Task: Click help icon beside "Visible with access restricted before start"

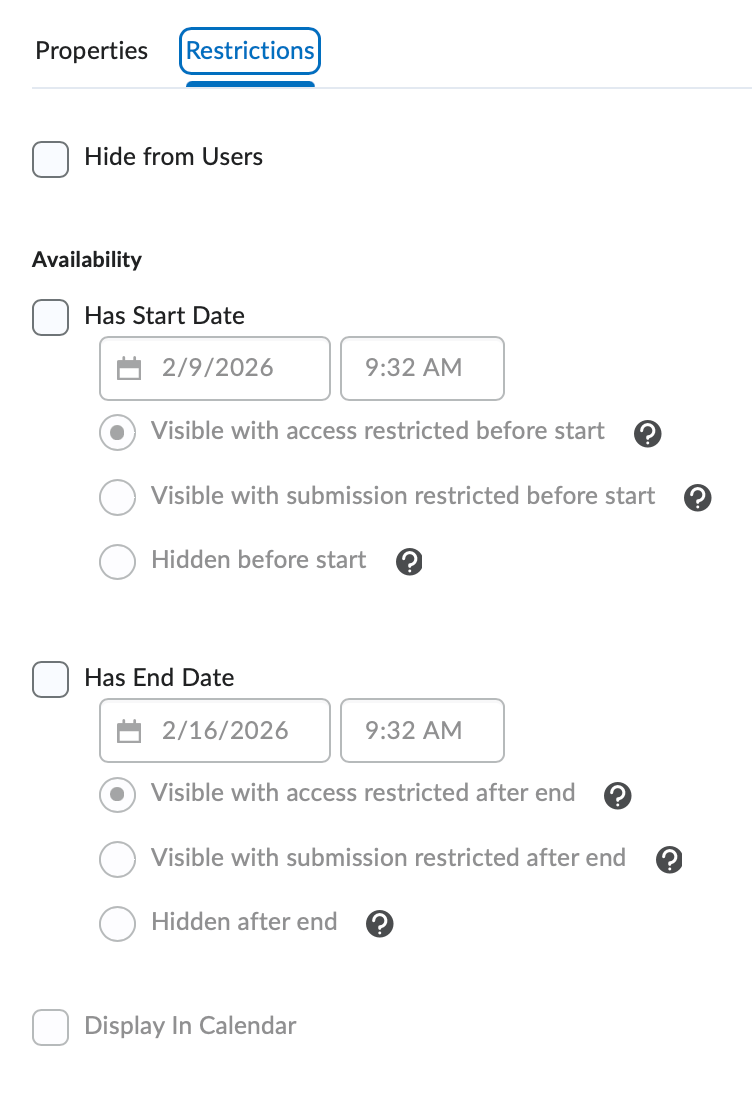Action: click(x=647, y=434)
